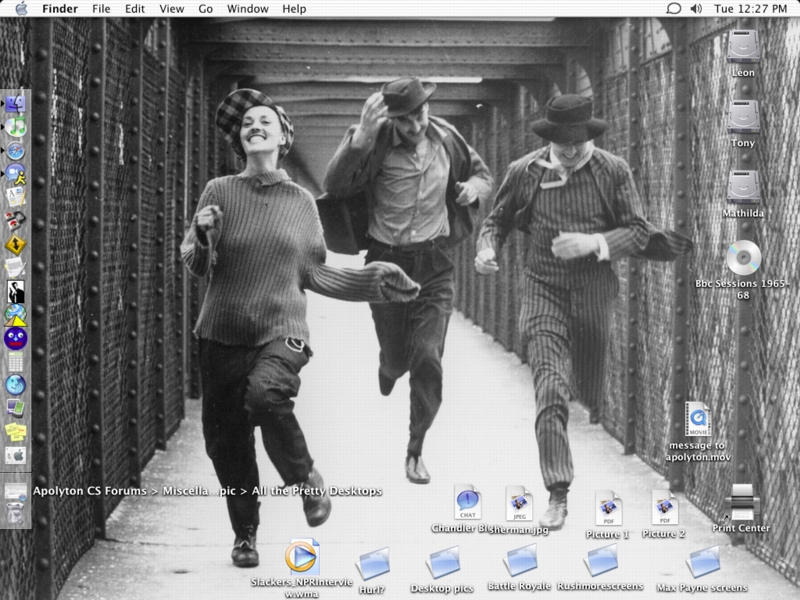Viewport: 800px width, 600px height.
Task: Open the Help menu
Action: 294,8
